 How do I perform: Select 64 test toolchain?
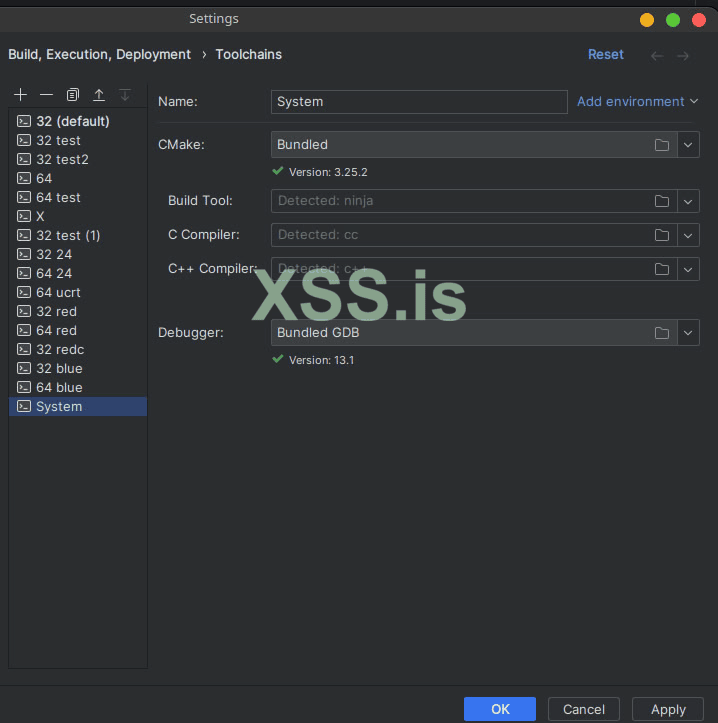[x=78, y=197]
